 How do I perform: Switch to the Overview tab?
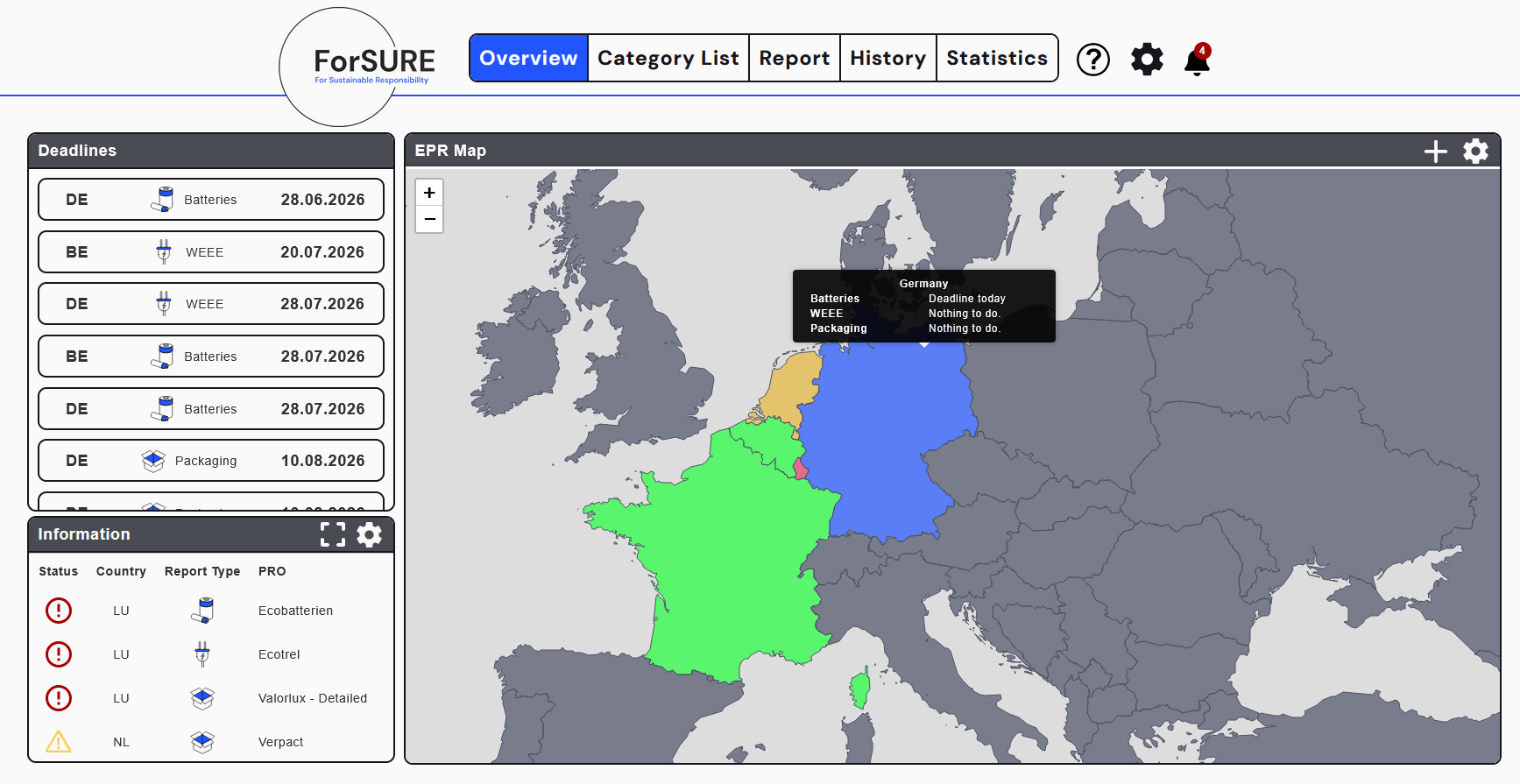[x=528, y=58]
